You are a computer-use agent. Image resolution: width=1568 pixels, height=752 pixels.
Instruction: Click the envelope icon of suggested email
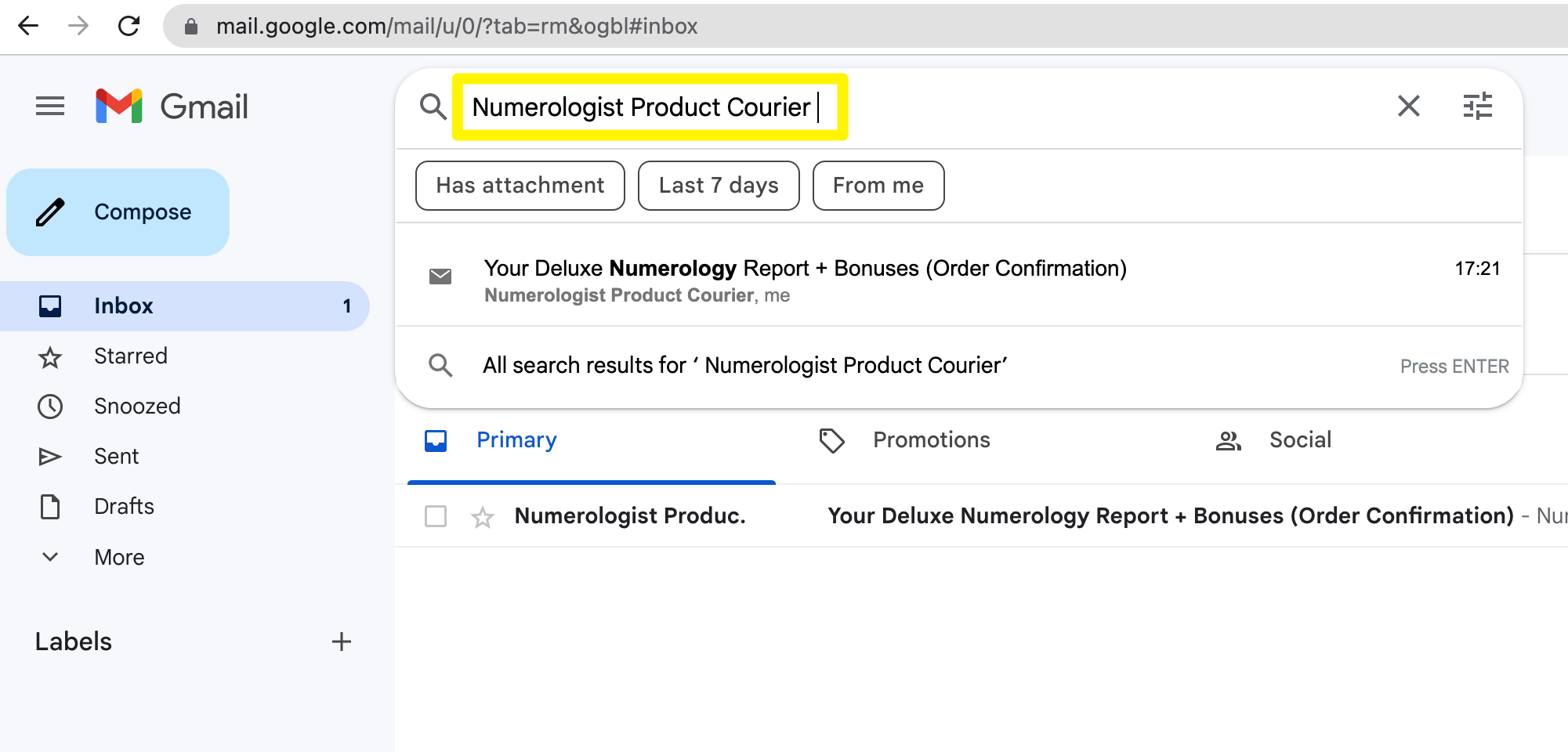pyautogui.click(x=440, y=276)
